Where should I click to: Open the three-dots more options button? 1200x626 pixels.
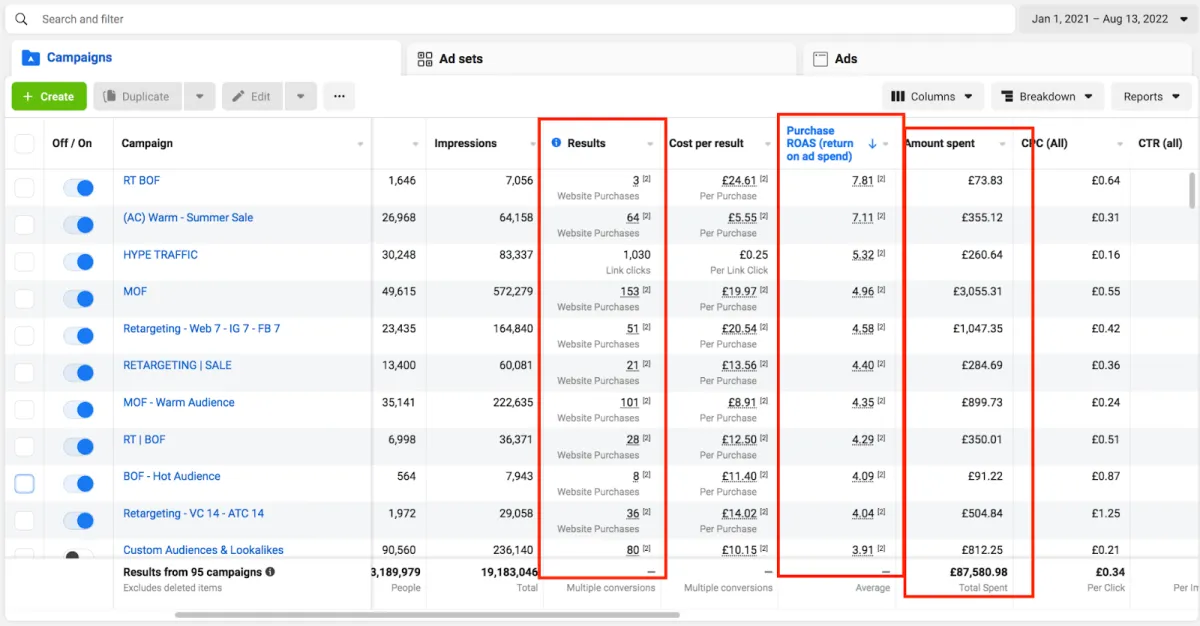click(339, 96)
